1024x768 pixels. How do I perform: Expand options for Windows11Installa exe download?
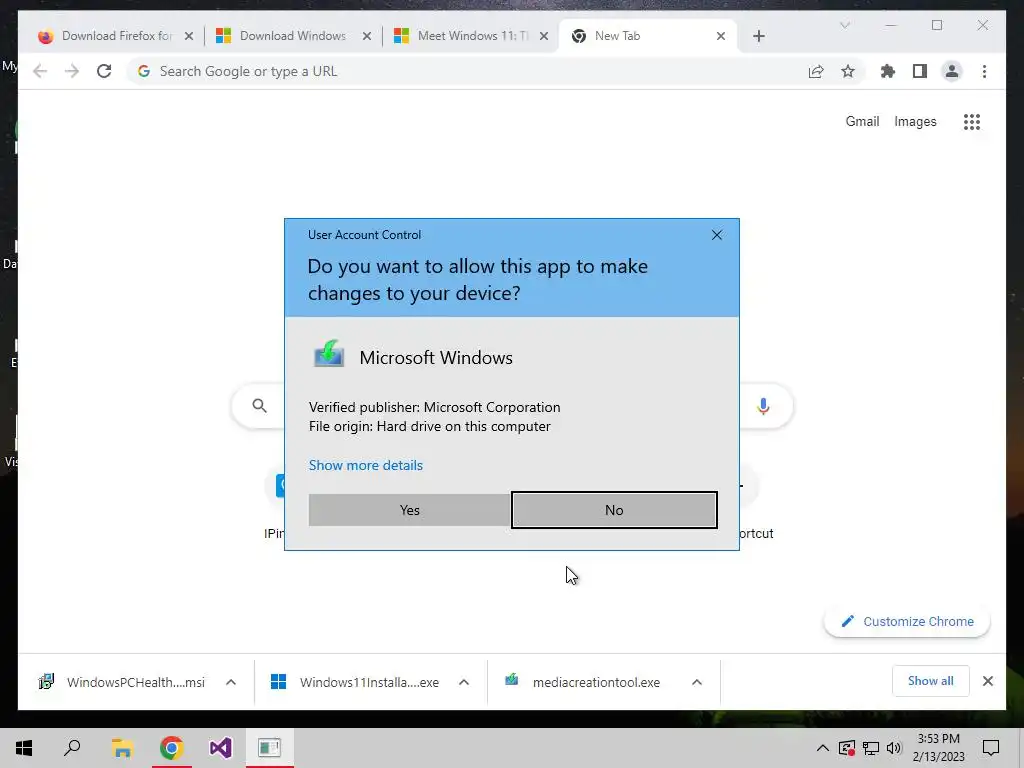coord(464,682)
